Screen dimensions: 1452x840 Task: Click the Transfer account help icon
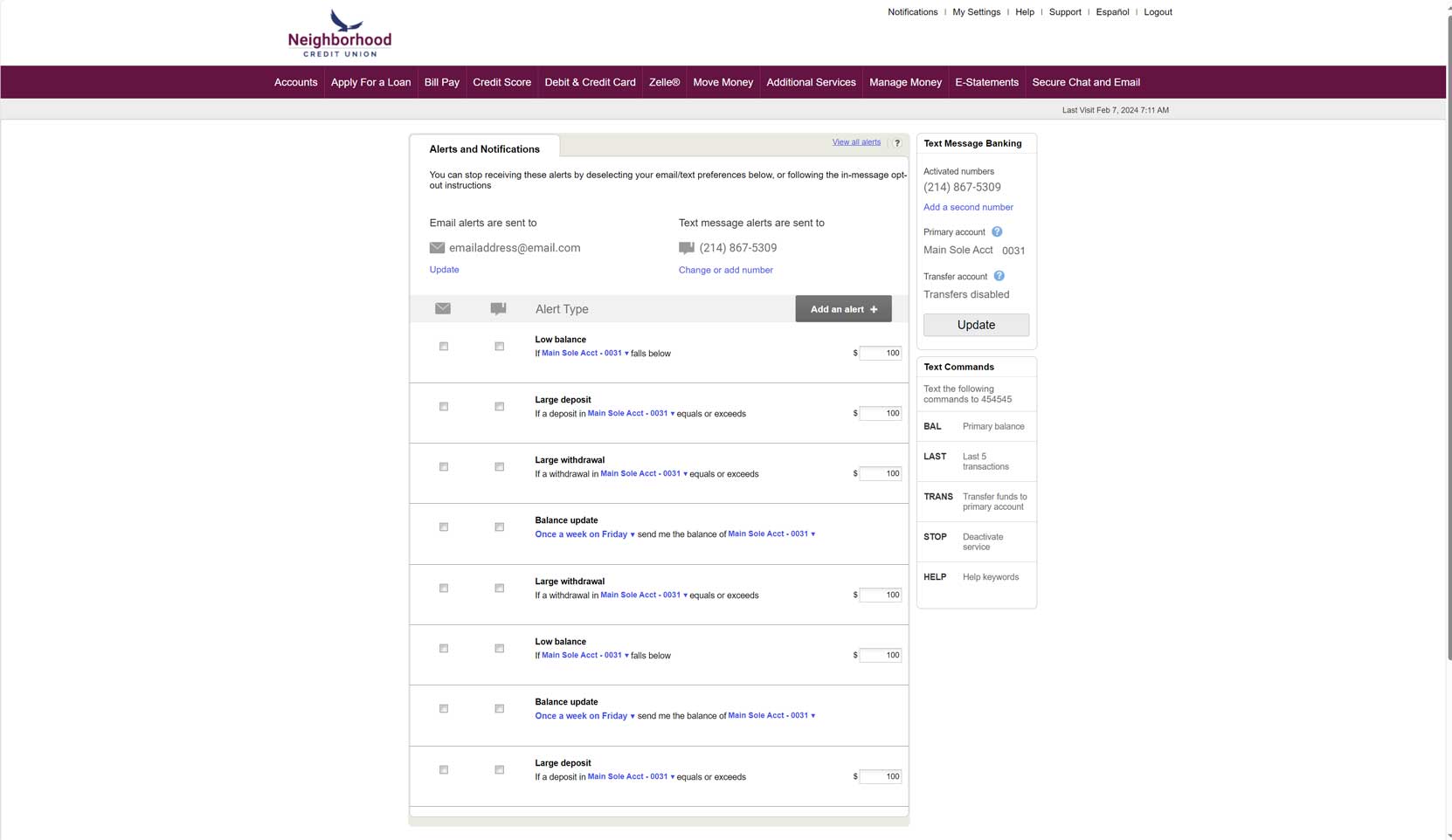[x=999, y=276]
